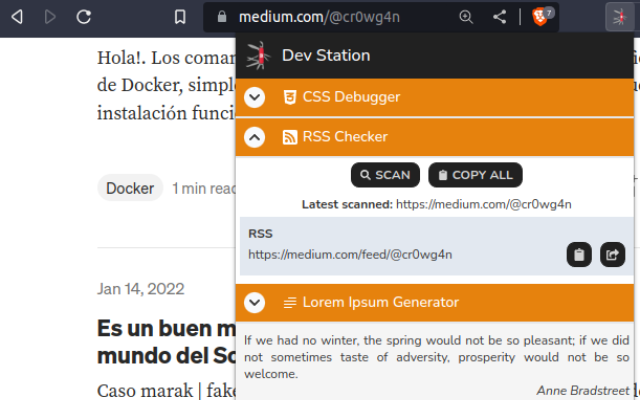Click the RSS feed icon beside RSS Checker
640x400 pixels.
coord(289,137)
